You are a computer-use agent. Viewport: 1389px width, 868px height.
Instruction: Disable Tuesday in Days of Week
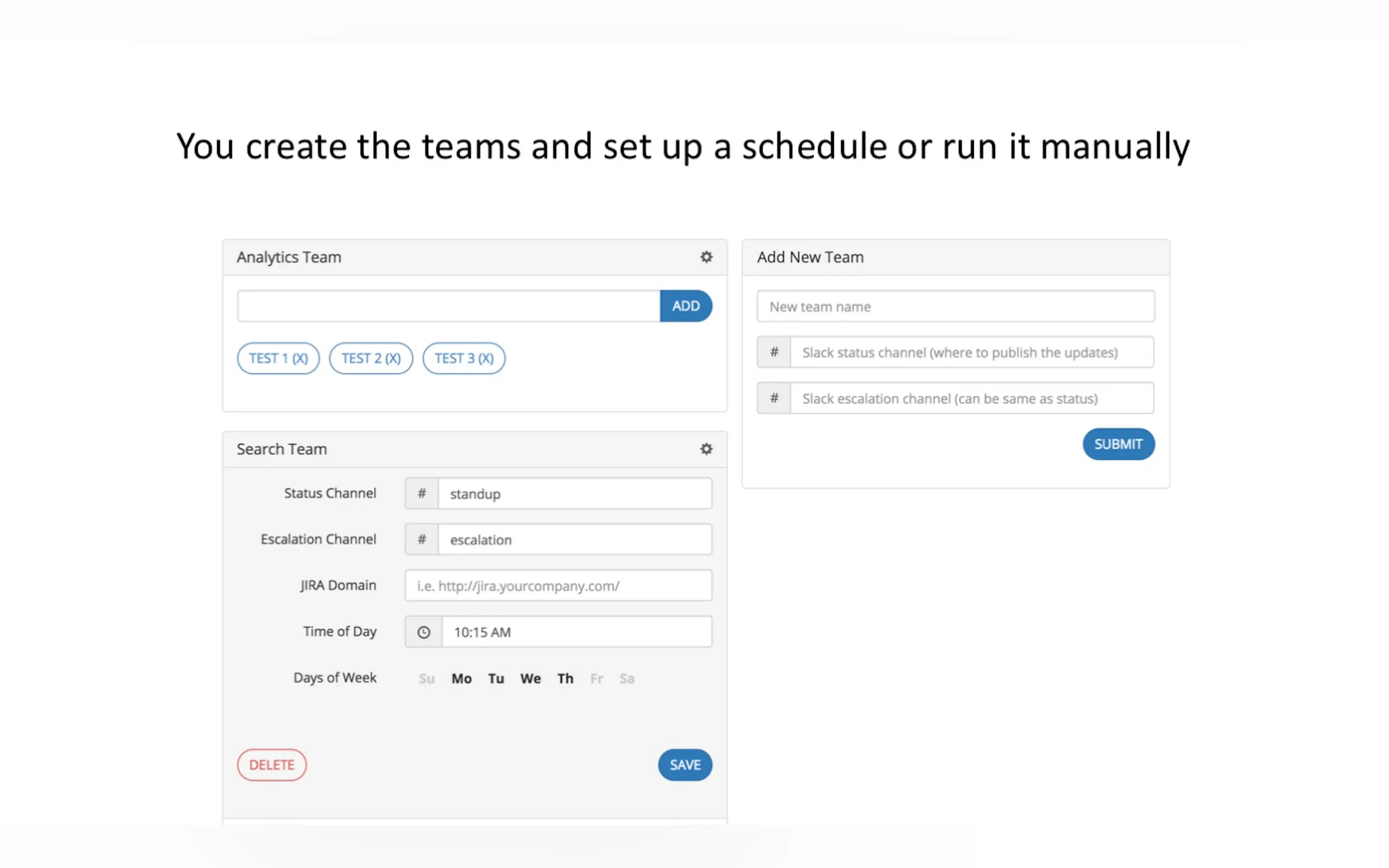pyautogui.click(x=495, y=678)
